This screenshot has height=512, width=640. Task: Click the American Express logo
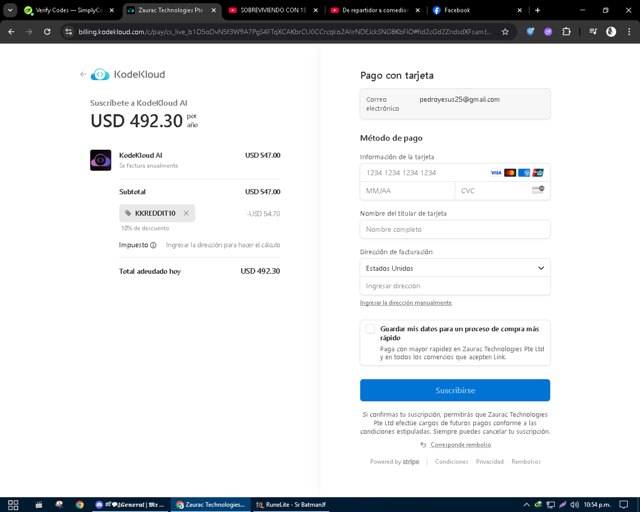coord(524,173)
